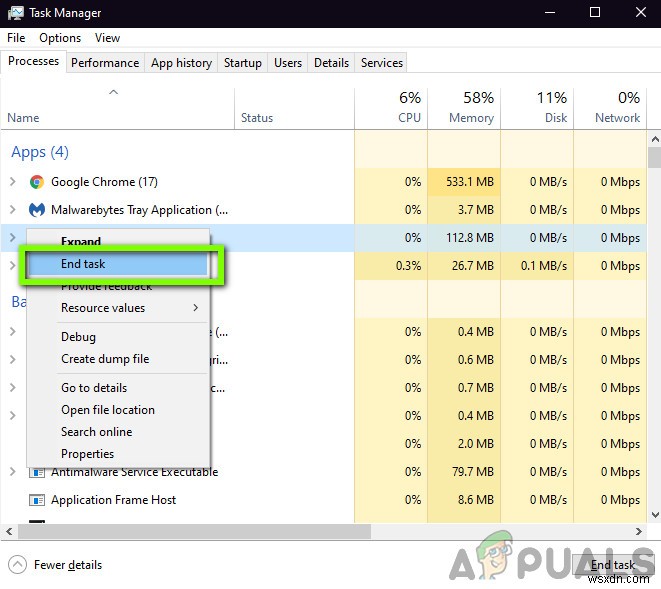Sort by the Status column header

pos(294,108)
